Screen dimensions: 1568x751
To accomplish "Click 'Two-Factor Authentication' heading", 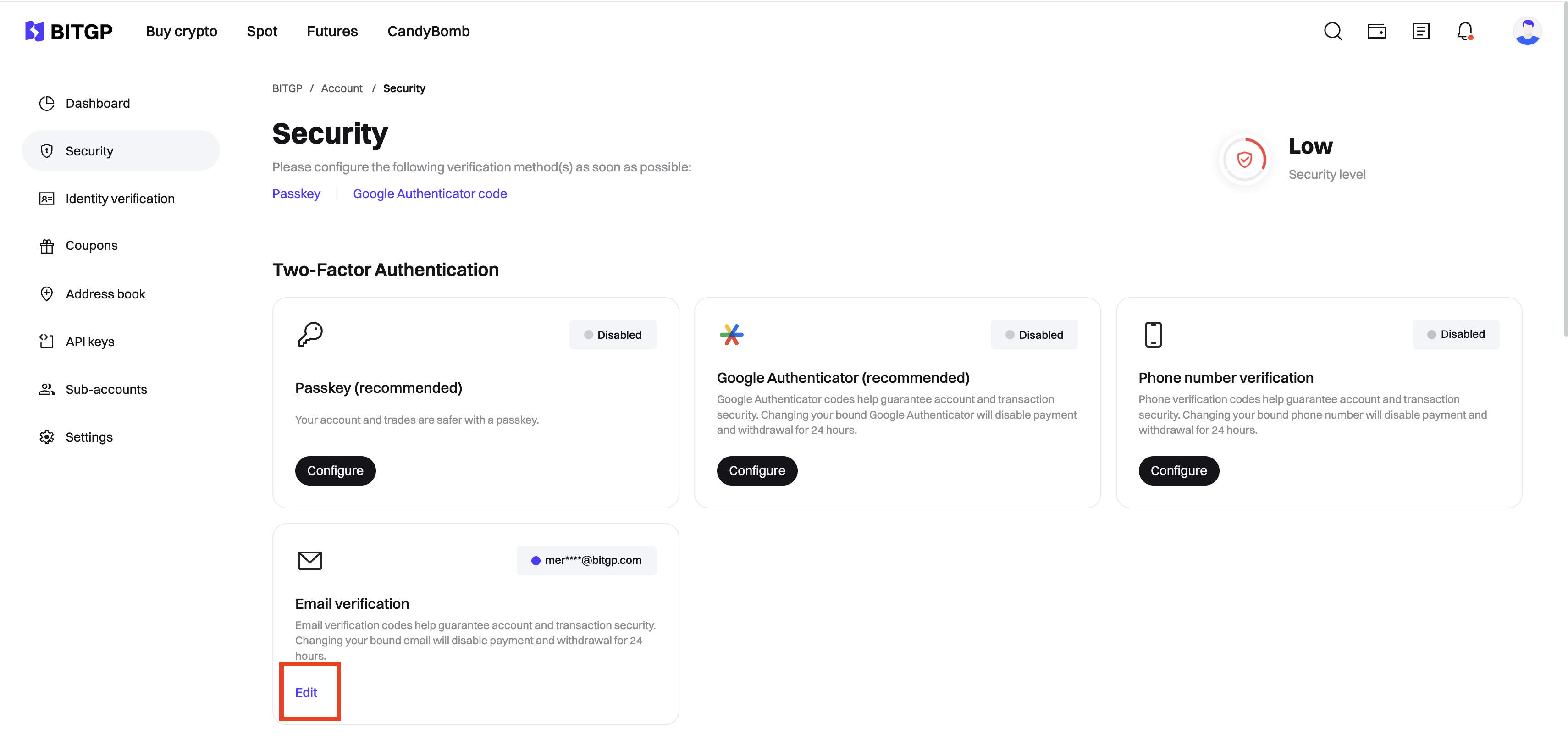I will (385, 270).
